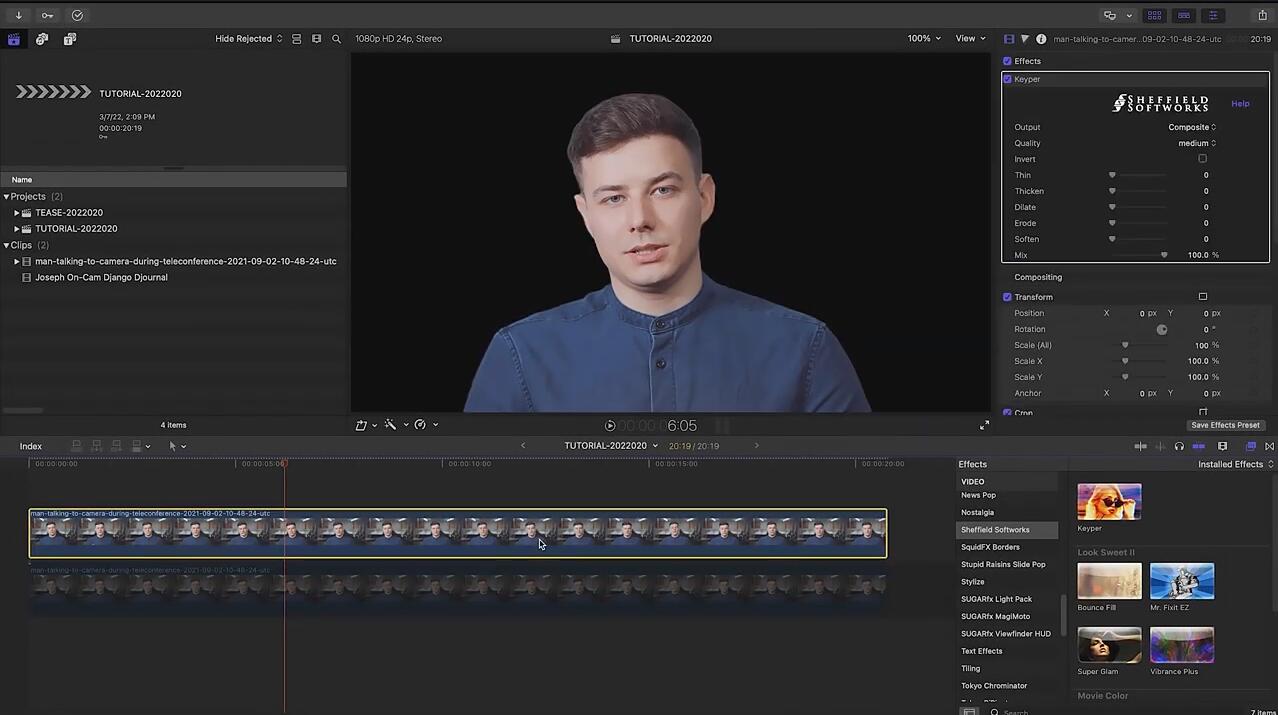Show the Effects browser icon
Screen dimensions: 1278x715
(x=1251, y=446)
